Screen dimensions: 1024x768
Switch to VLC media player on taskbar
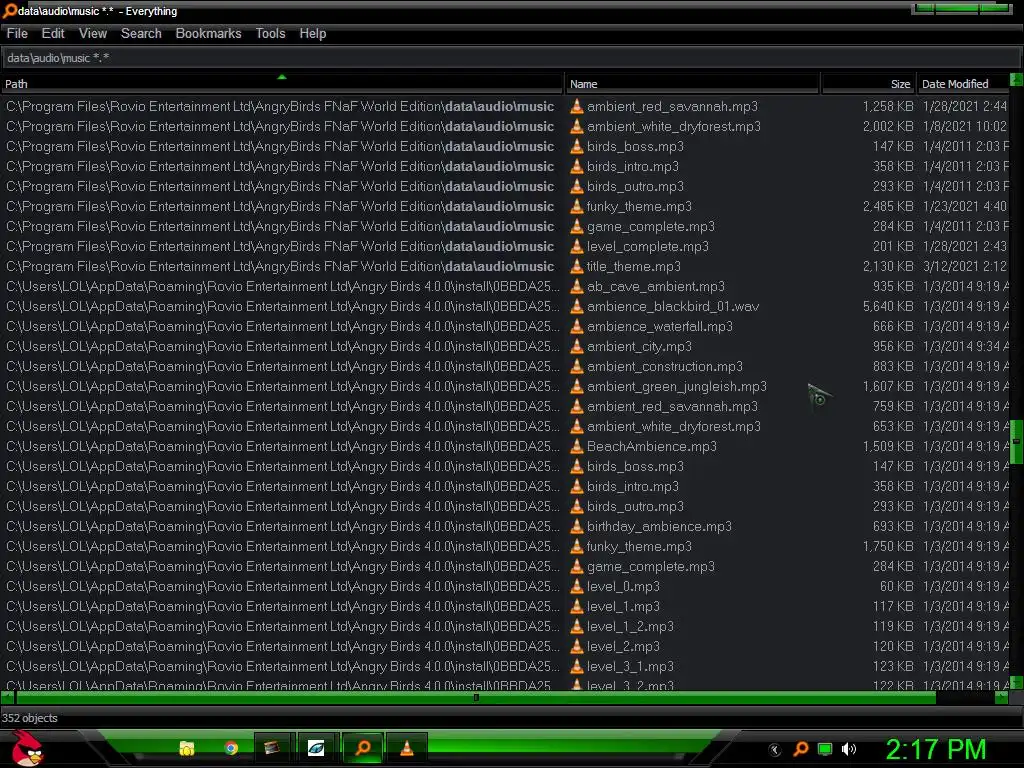pos(406,748)
